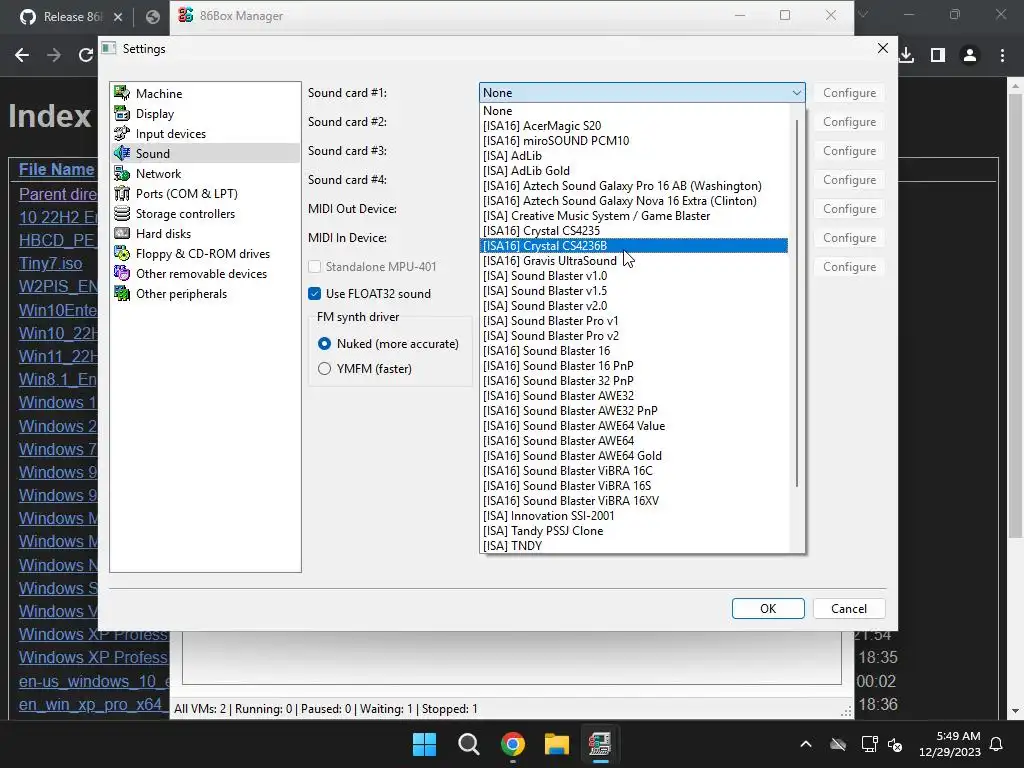Open the clock and date in taskbar
Image resolution: width=1024 pixels, height=768 pixels.
click(950, 744)
